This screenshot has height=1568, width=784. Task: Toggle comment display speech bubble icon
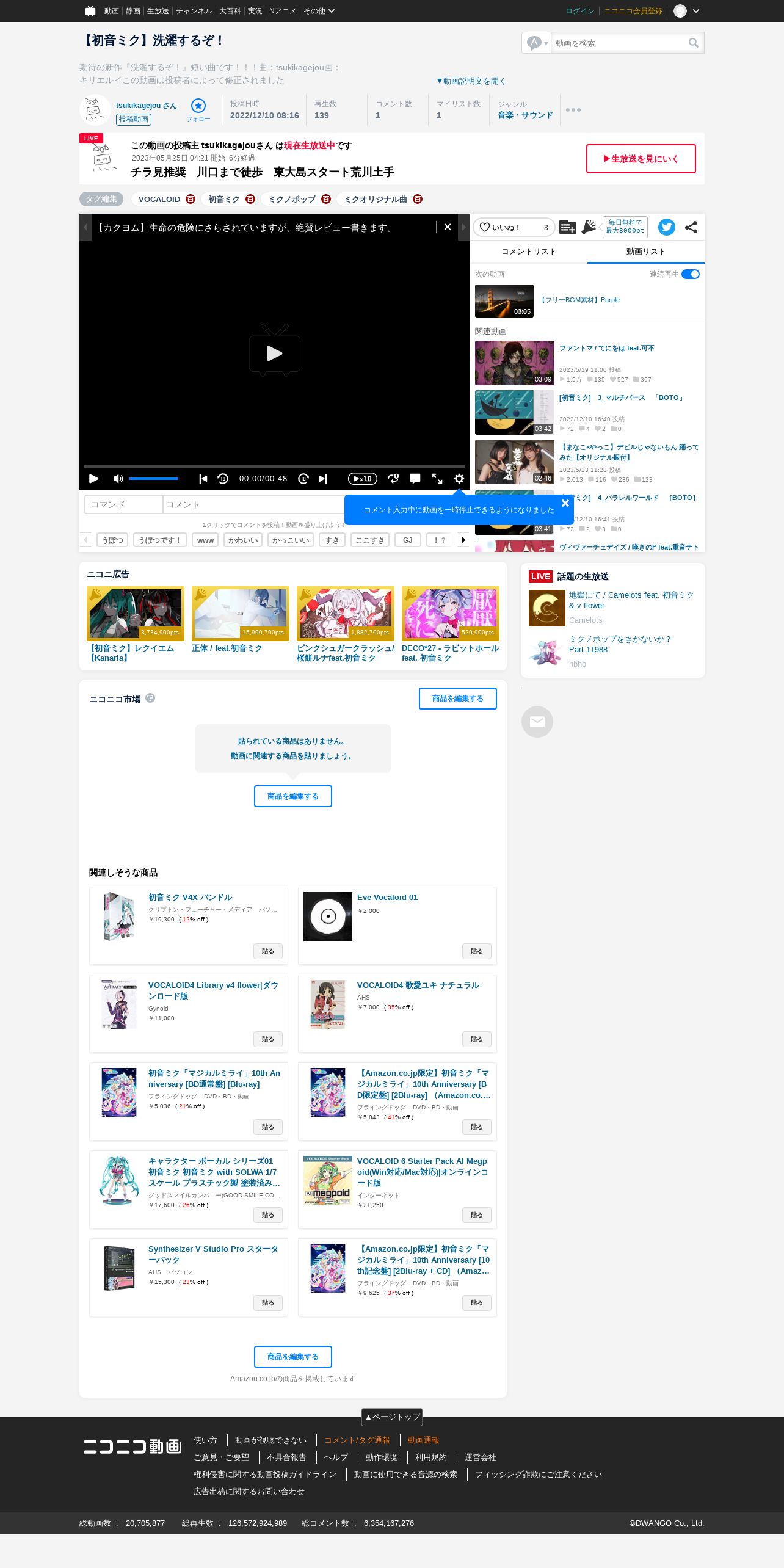(415, 479)
